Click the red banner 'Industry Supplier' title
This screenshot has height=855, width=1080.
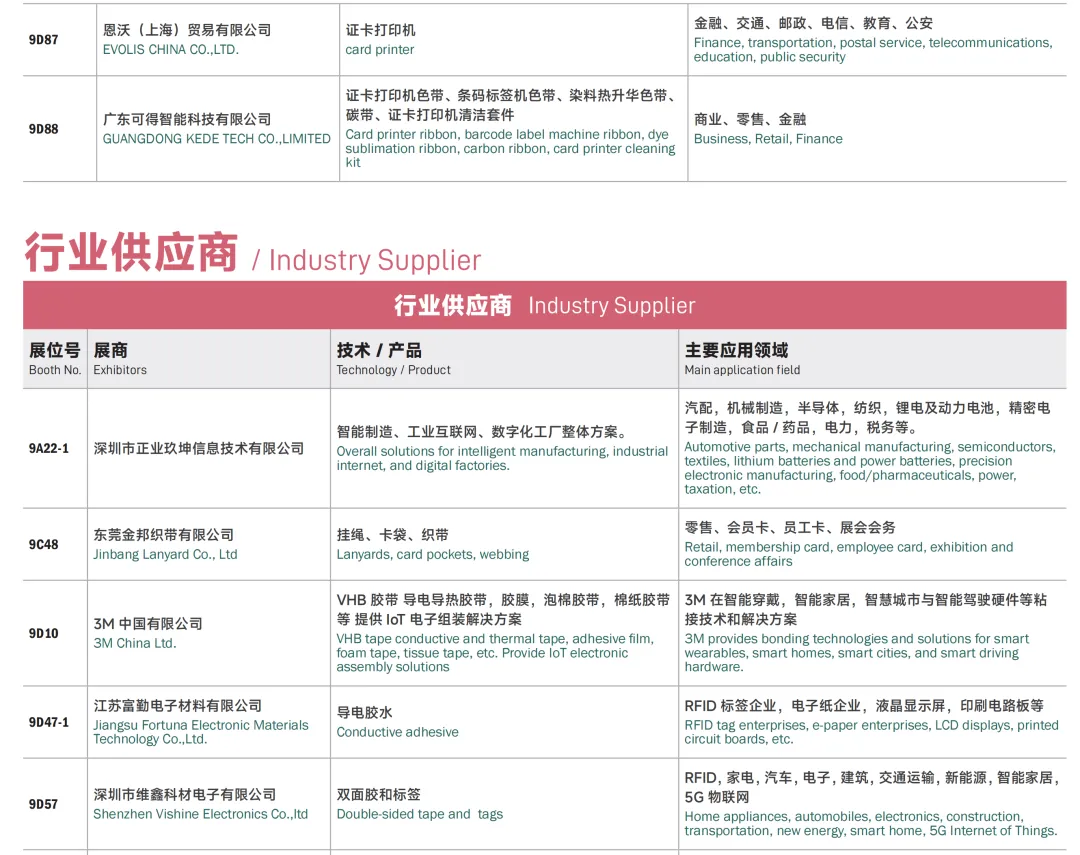612,305
